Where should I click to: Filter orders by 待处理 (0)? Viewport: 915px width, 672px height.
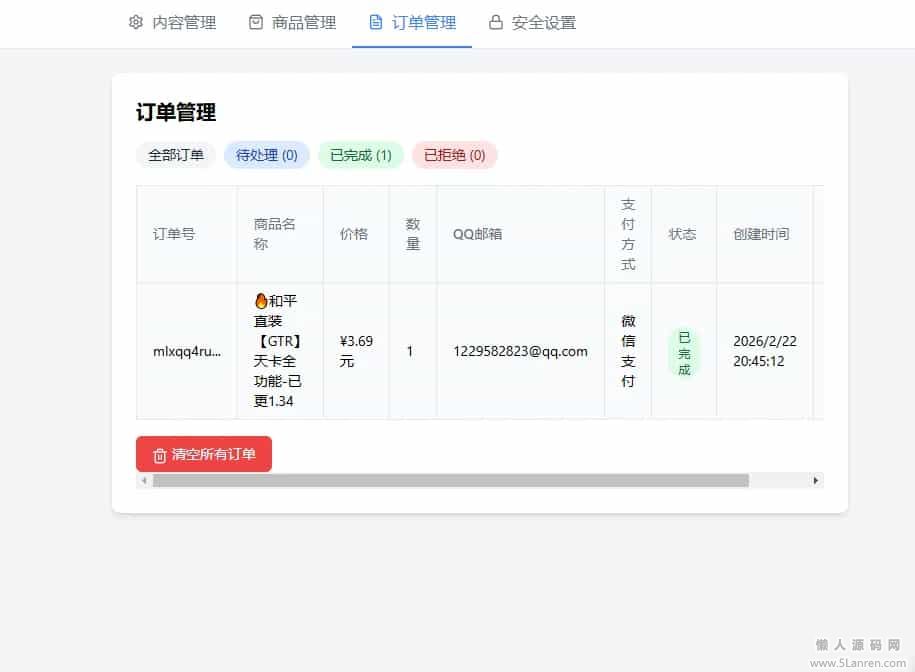[267, 155]
